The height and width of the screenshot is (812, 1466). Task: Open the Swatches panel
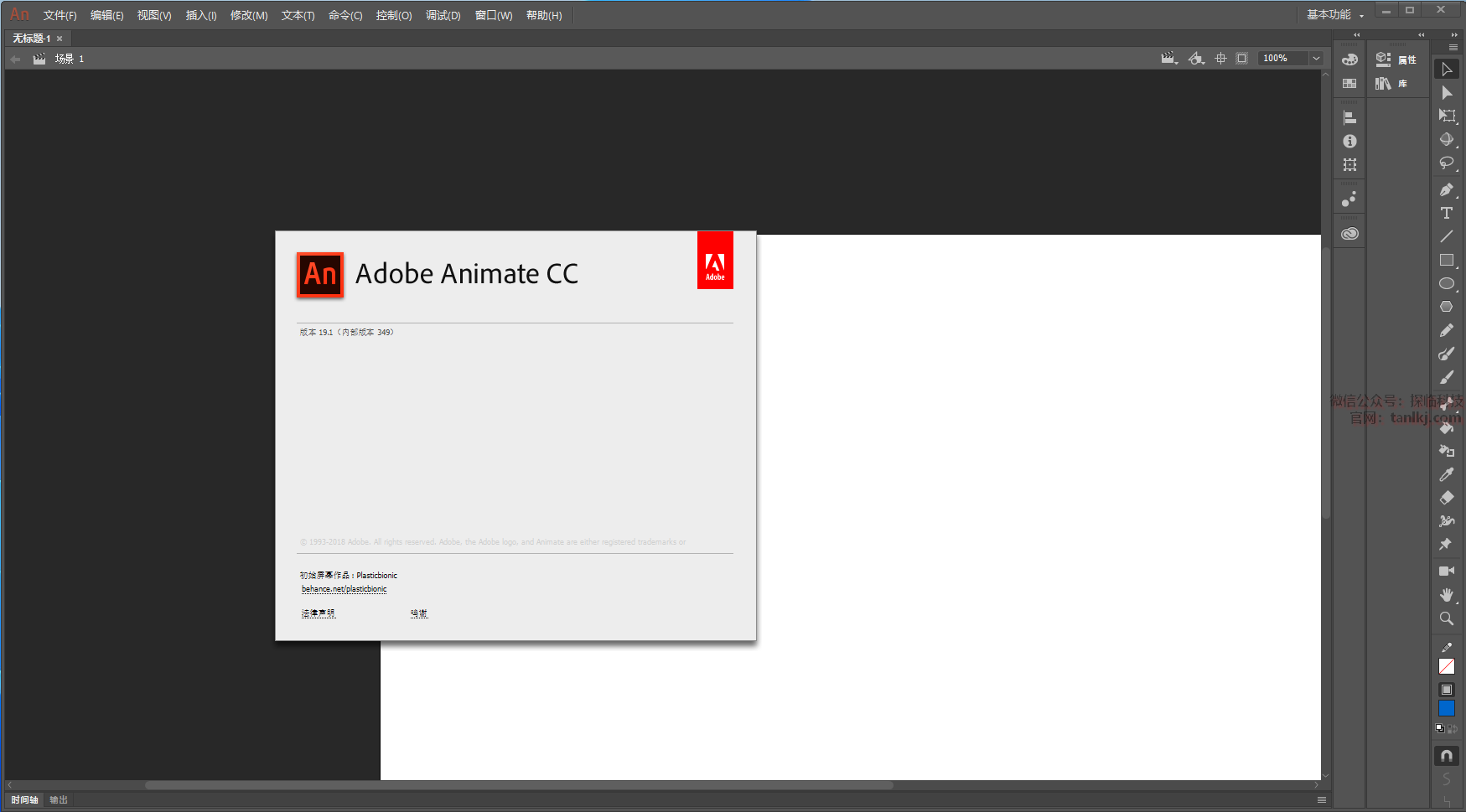point(1349,83)
